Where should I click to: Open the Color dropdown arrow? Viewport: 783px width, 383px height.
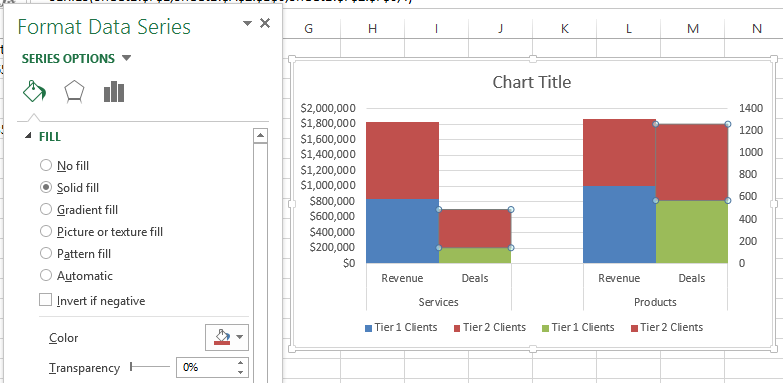240,337
